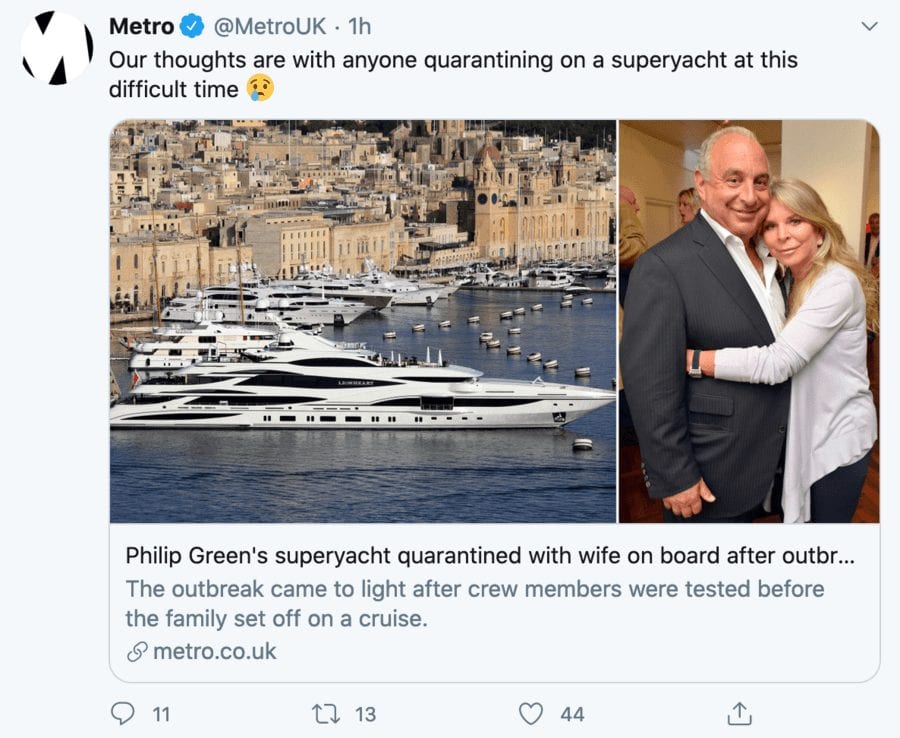
Task: Open the photo of the embracing couple
Action: 749,321
